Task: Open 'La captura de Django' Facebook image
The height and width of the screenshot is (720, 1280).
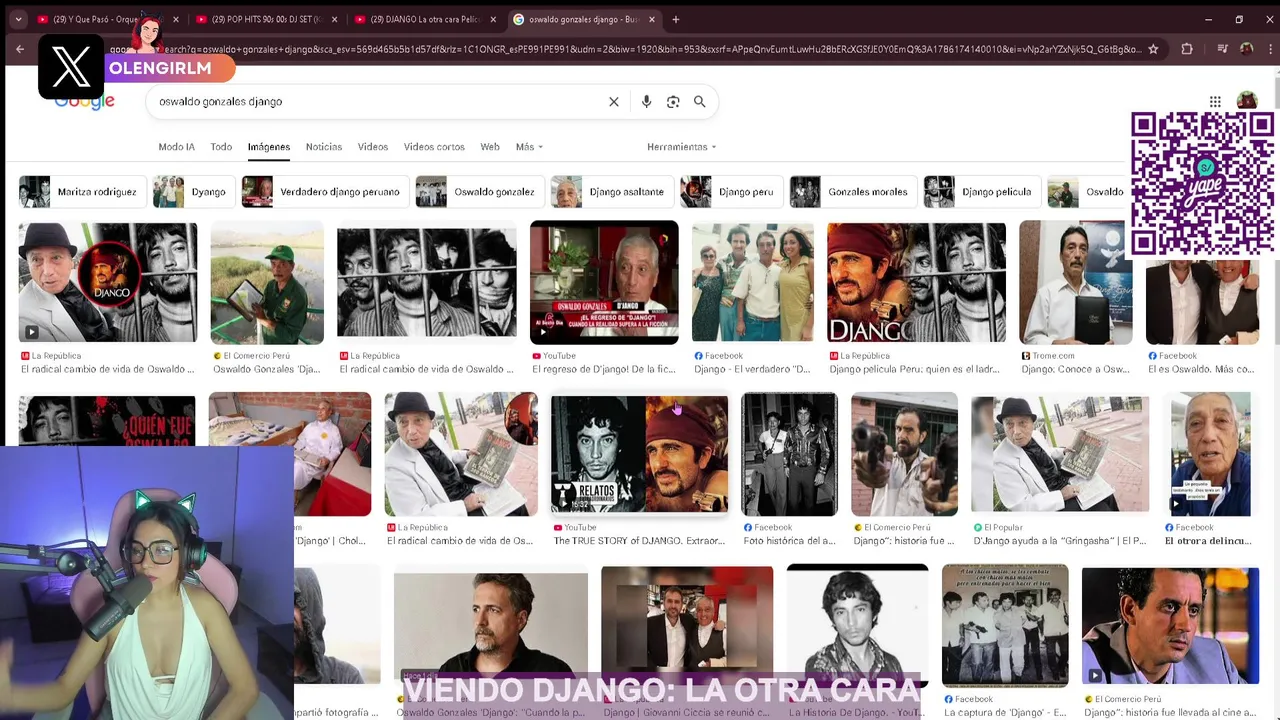Action: click(x=1004, y=626)
